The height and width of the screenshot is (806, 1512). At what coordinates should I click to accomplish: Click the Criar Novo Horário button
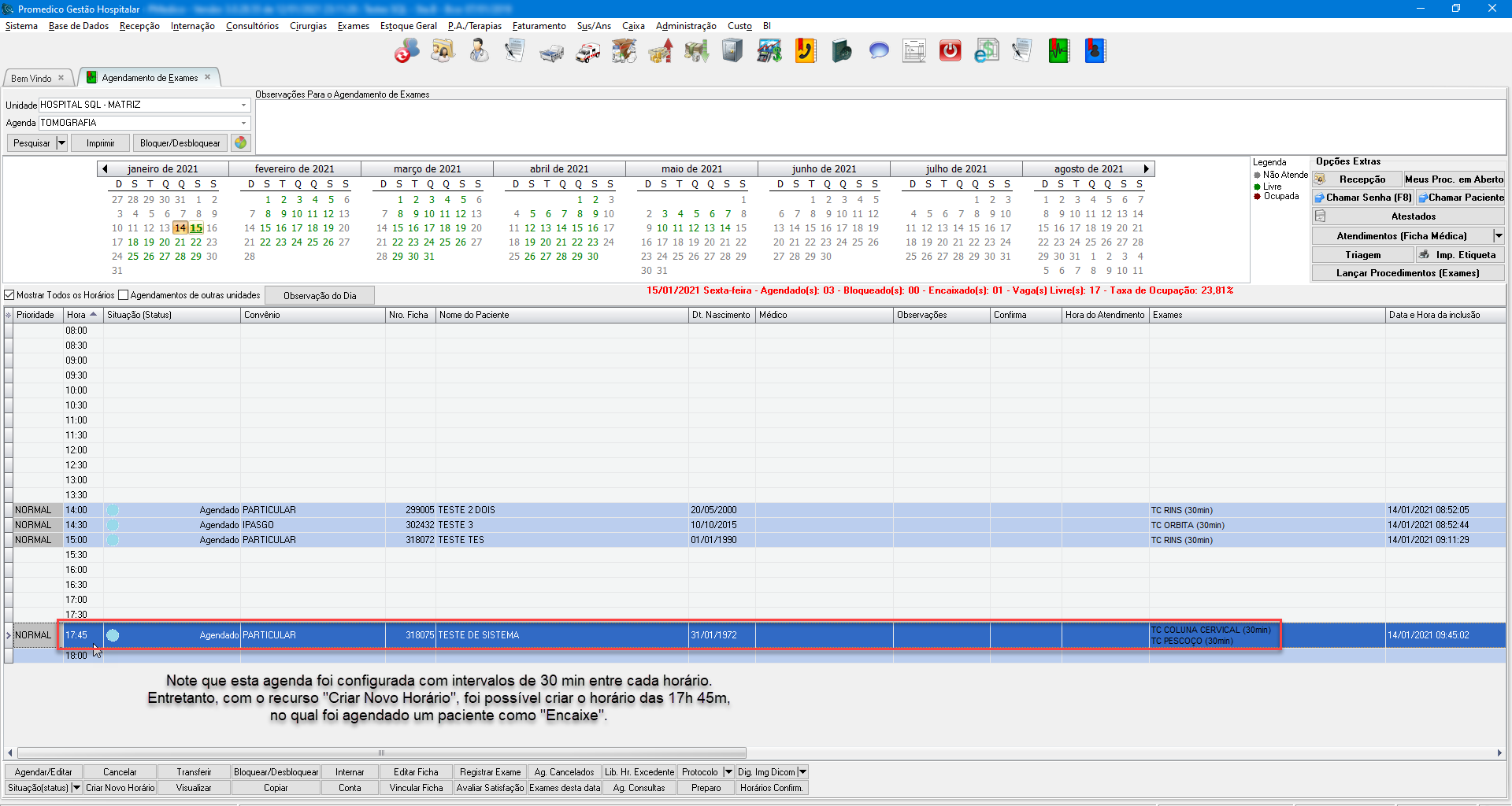(x=120, y=788)
